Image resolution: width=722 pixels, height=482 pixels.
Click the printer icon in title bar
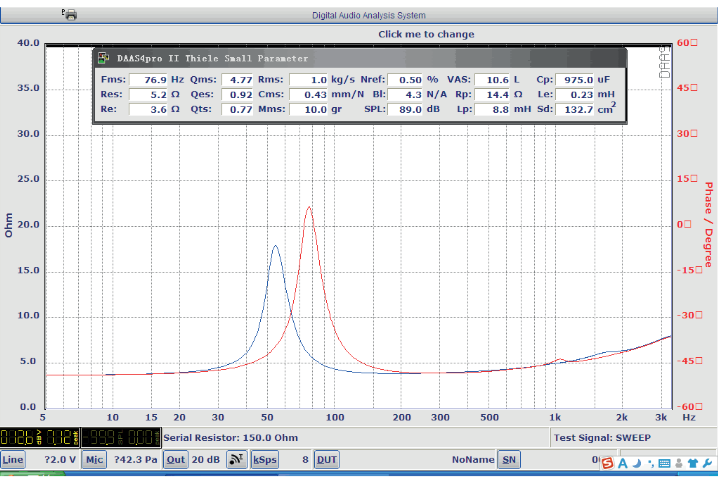(70, 15)
